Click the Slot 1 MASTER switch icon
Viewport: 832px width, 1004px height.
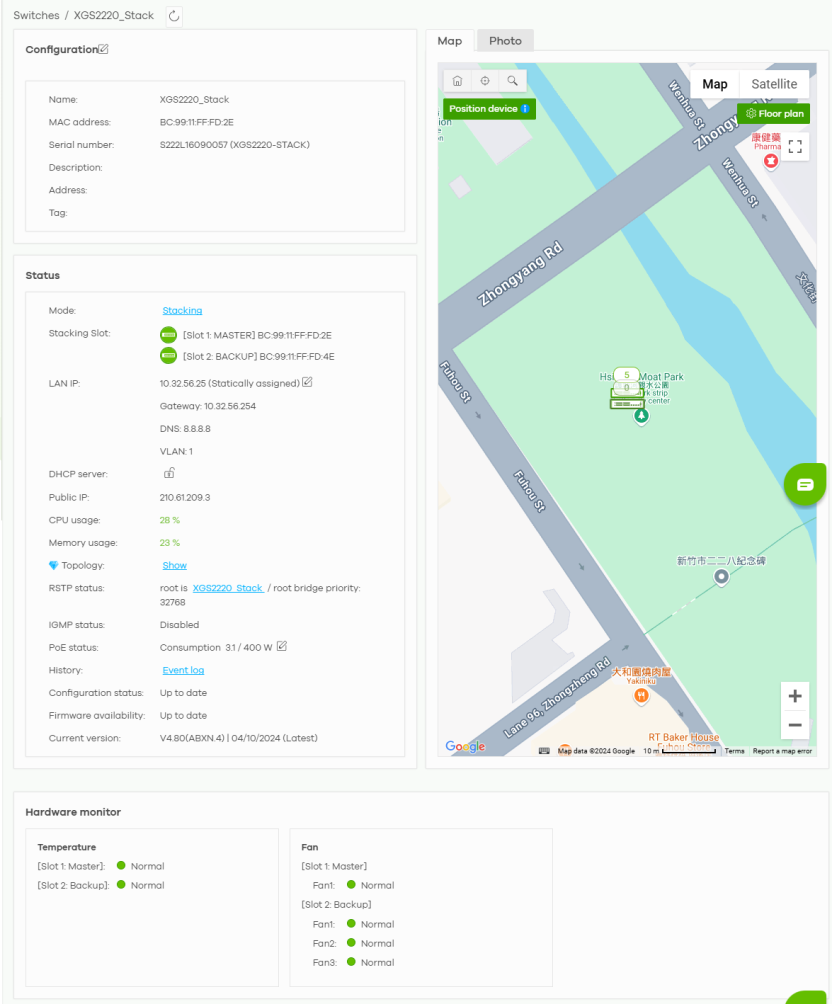pyautogui.click(x=168, y=335)
